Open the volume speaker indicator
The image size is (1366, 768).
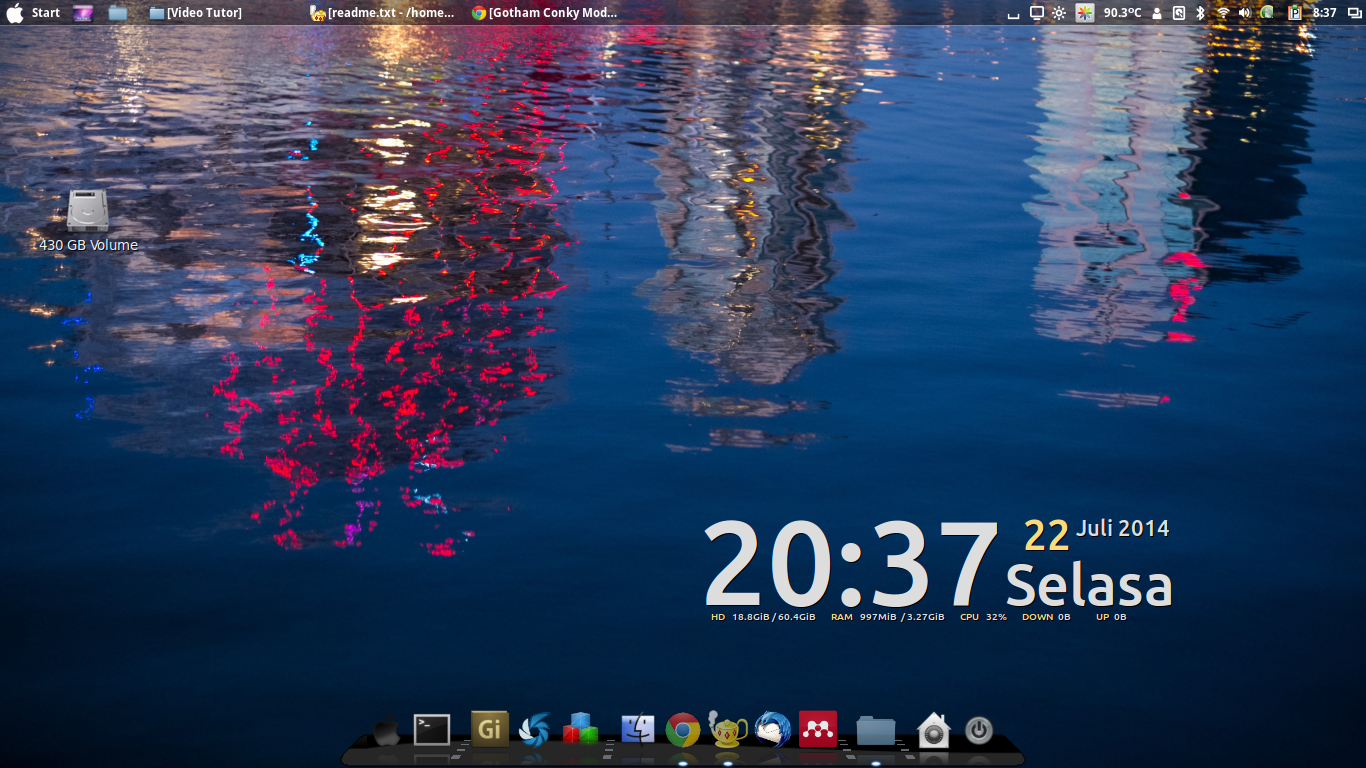point(1245,13)
